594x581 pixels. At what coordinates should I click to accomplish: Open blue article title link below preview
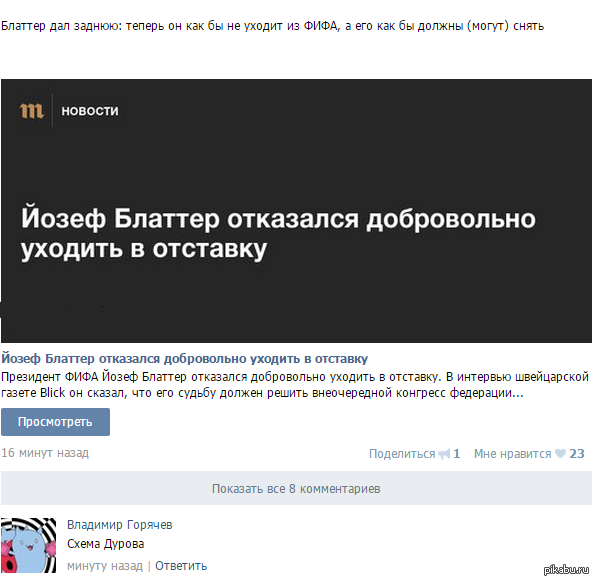pos(184,359)
